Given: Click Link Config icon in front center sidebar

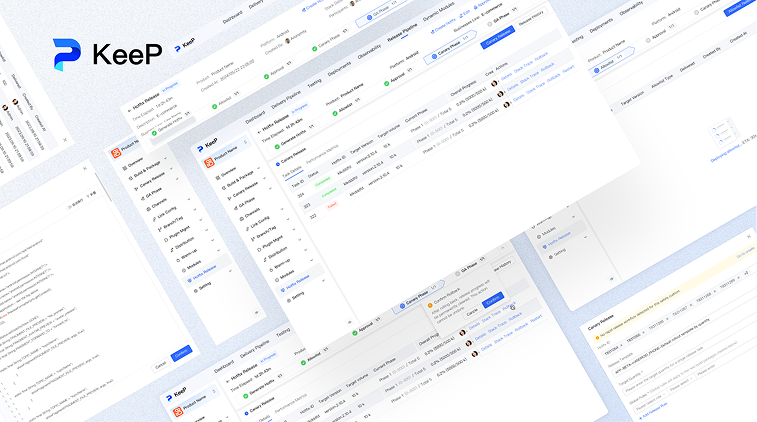Looking at the screenshot, I should pos(247,229).
